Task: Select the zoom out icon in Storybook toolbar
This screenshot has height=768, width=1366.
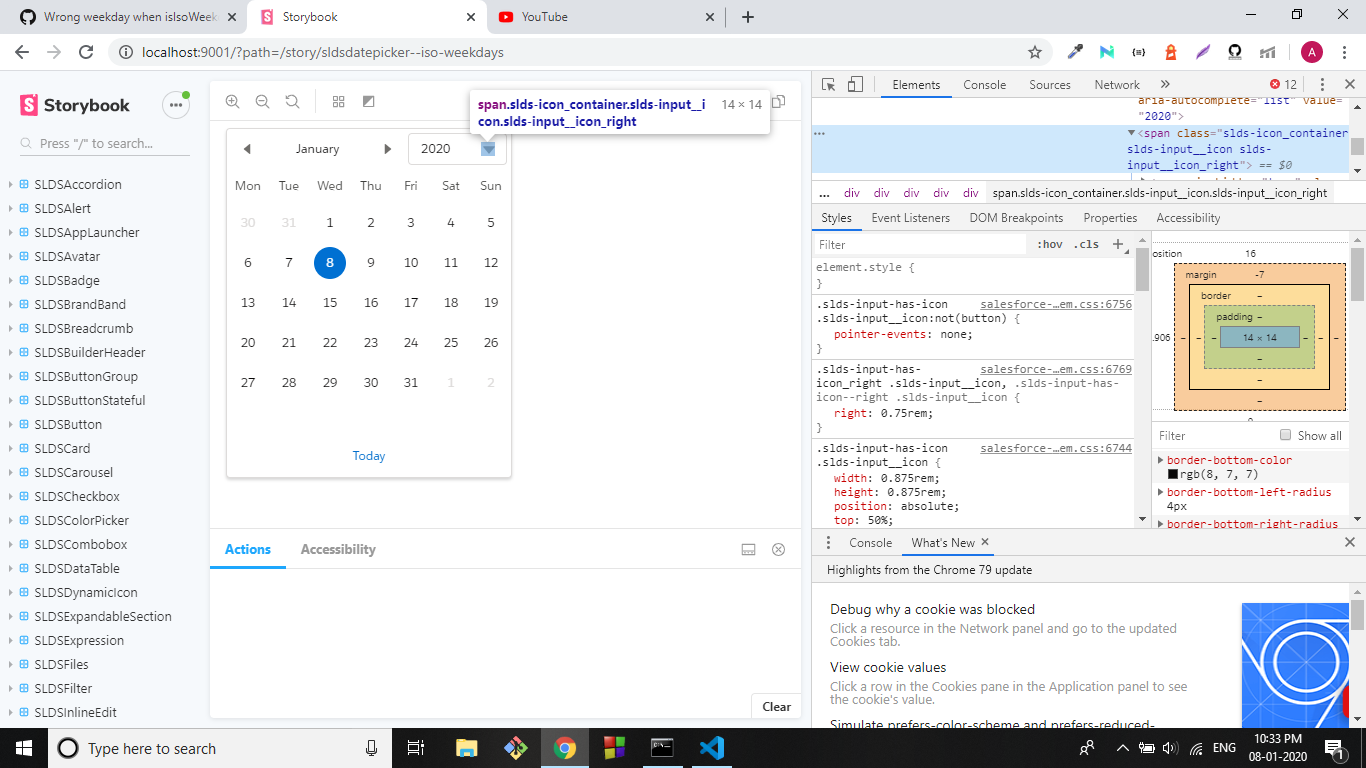Action: tap(260, 101)
